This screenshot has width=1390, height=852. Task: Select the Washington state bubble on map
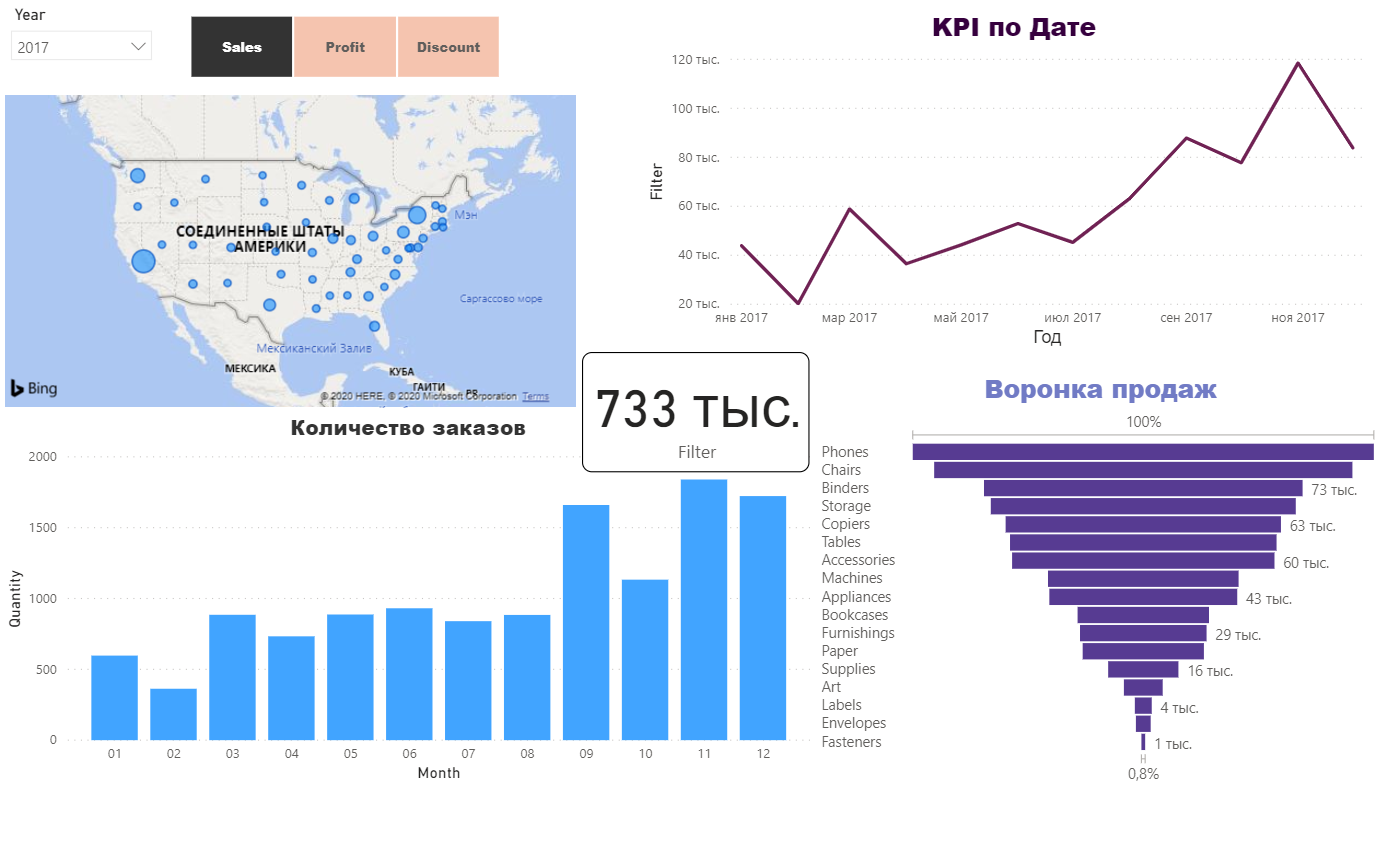pos(137,176)
